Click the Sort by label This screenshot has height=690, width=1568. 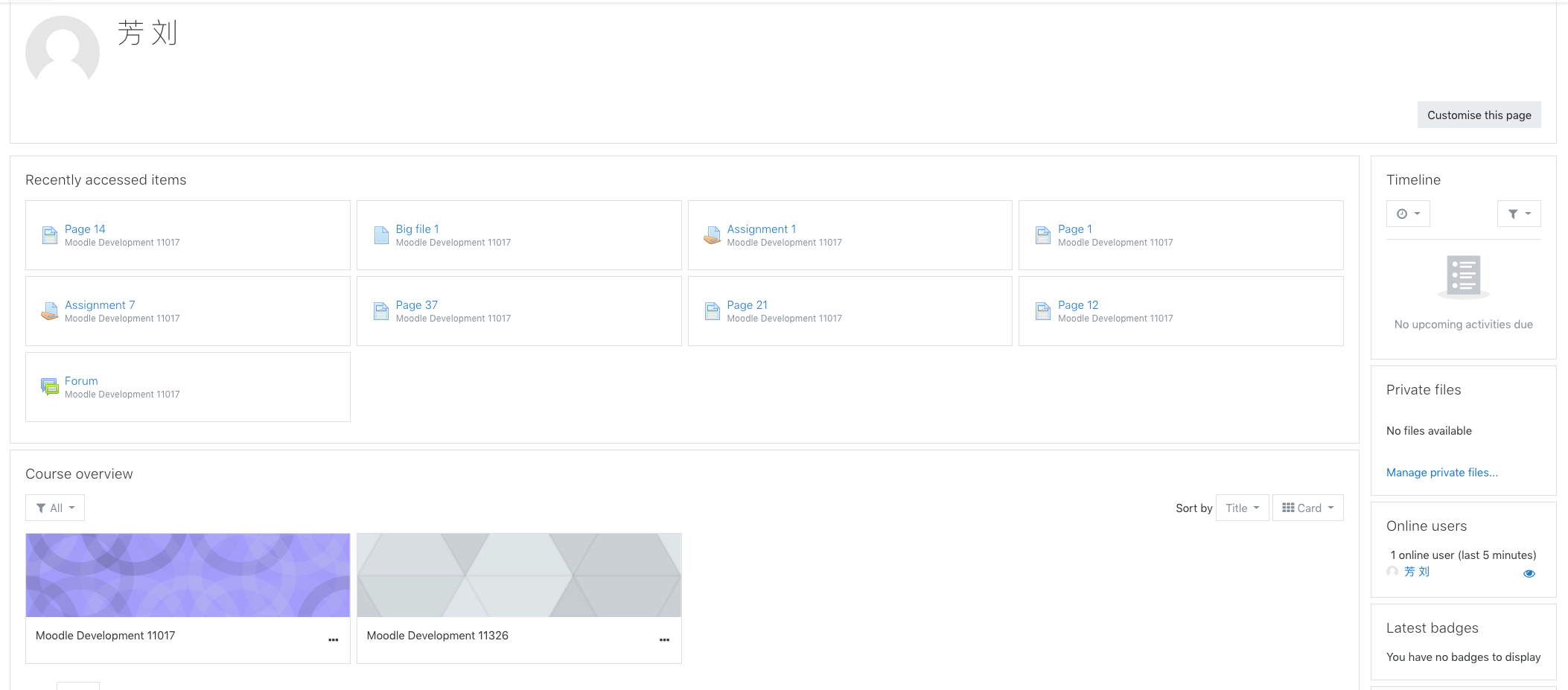(x=1194, y=508)
